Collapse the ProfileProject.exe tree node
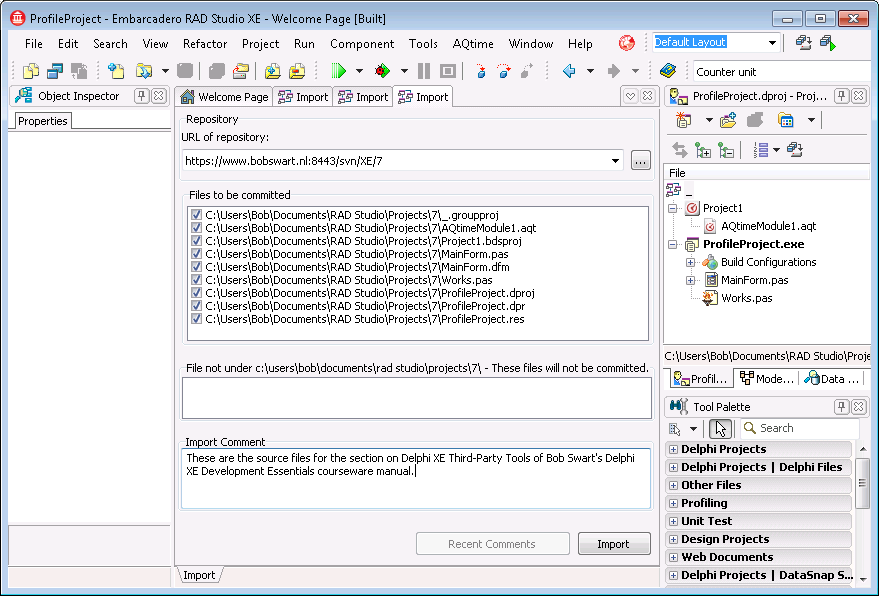879x596 pixels. [673, 244]
